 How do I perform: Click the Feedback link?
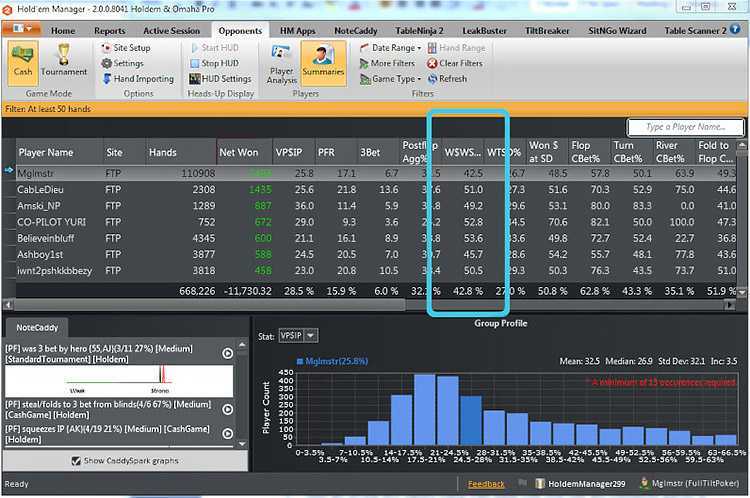(485, 484)
